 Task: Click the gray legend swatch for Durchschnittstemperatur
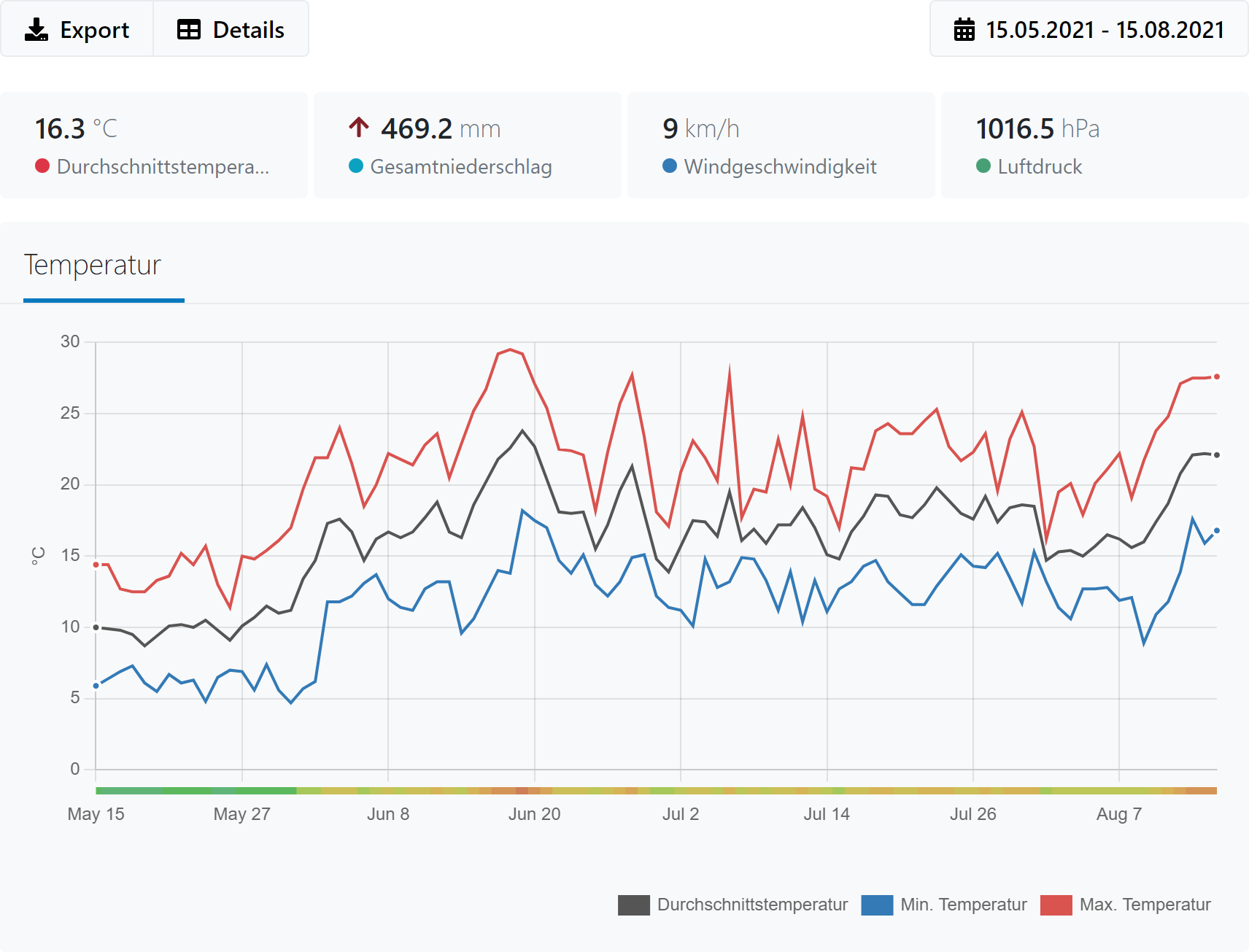click(x=634, y=905)
